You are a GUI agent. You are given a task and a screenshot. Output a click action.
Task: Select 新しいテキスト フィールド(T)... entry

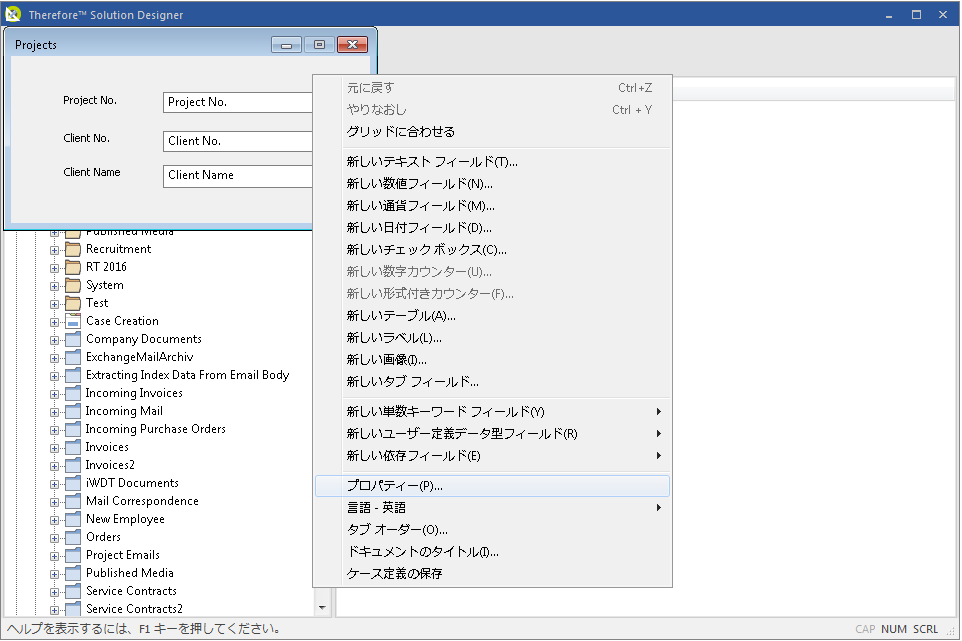point(492,162)
